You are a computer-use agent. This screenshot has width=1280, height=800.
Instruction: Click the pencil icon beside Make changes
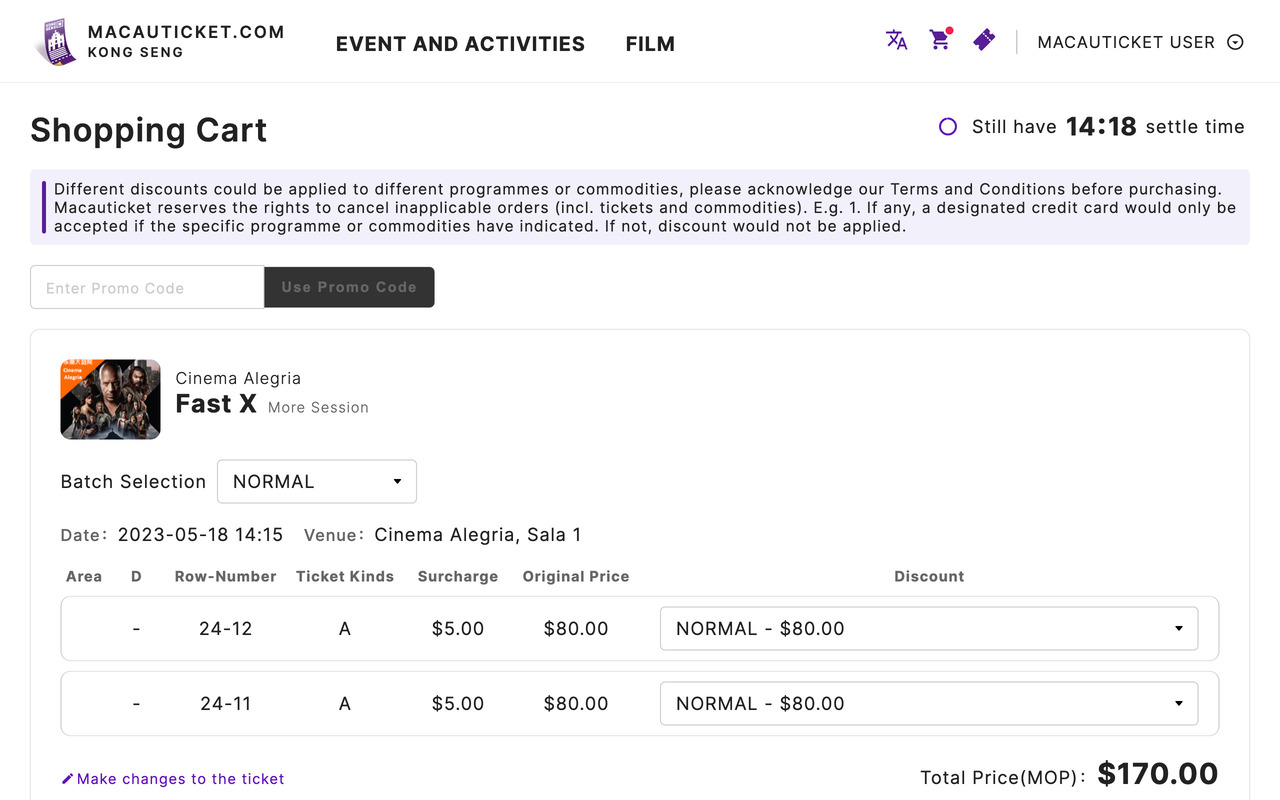[67, 779]
